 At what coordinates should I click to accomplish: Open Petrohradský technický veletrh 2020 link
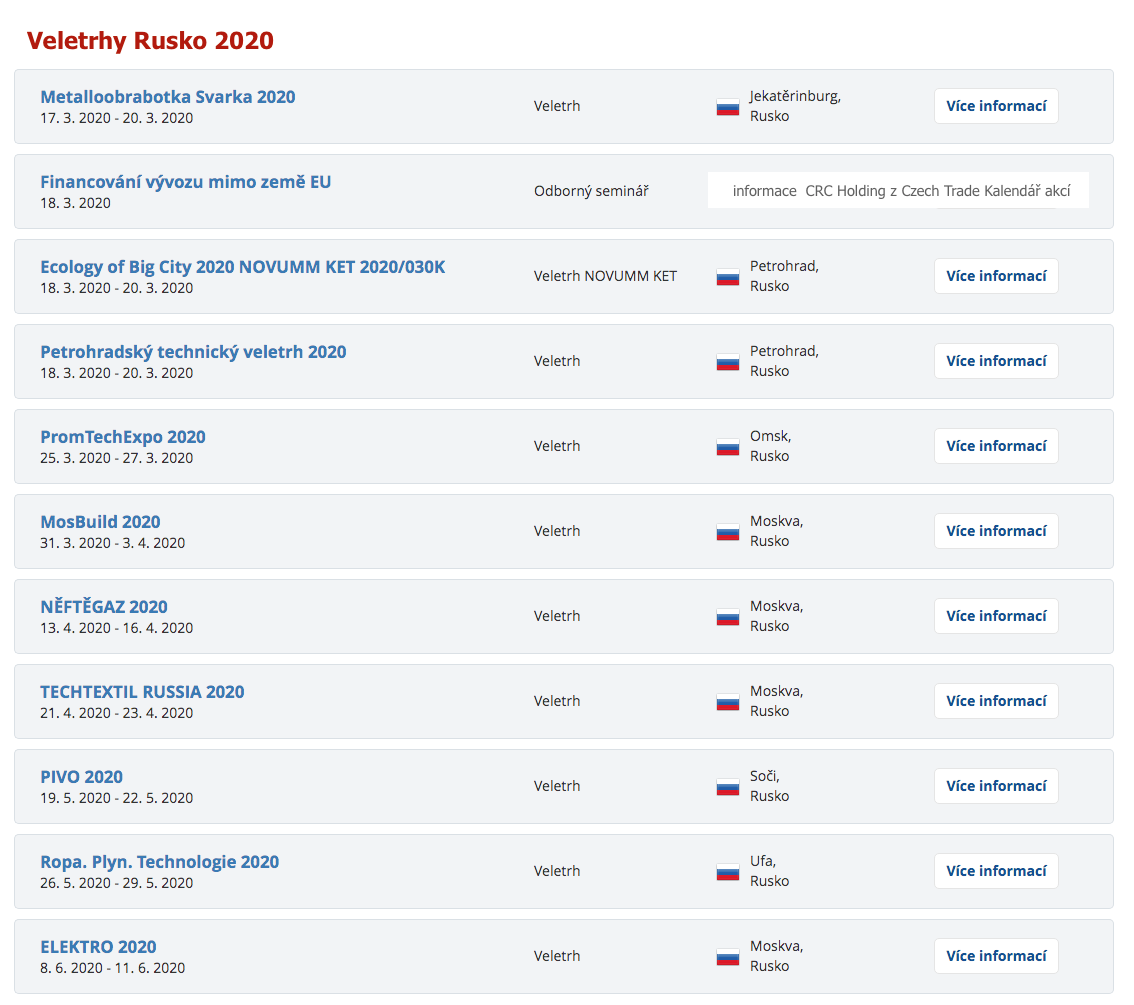[193, 352]
